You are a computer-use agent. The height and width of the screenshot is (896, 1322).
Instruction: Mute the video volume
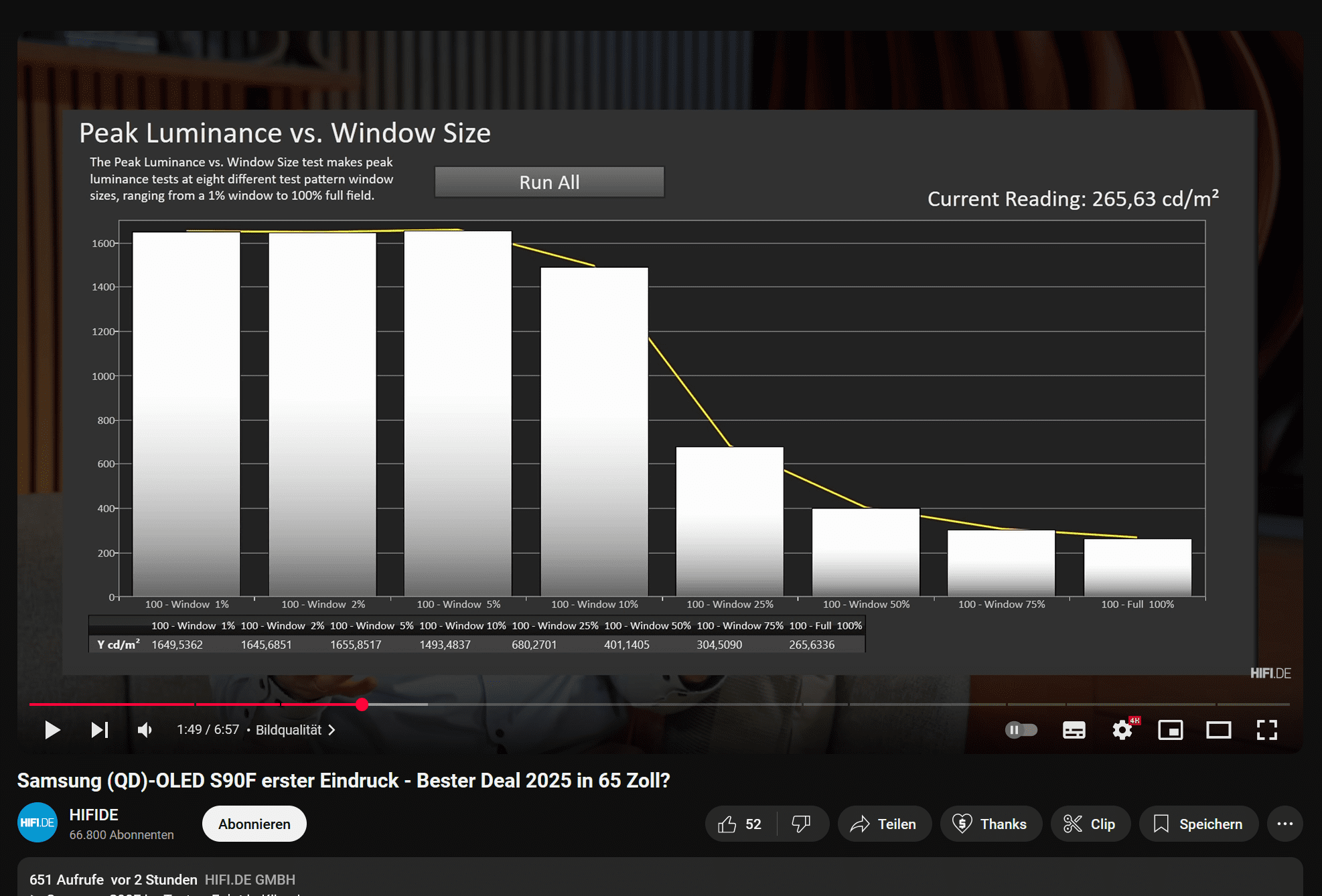point(145,730)
